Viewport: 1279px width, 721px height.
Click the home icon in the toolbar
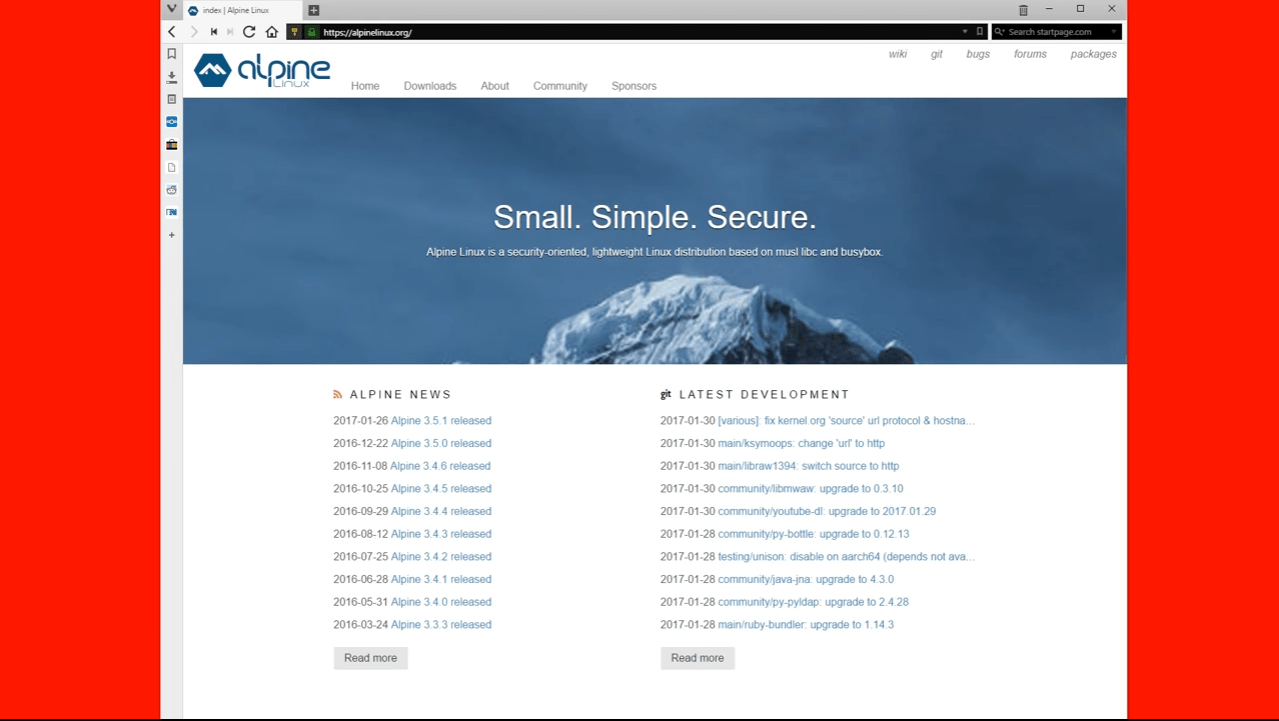[271, 31]
